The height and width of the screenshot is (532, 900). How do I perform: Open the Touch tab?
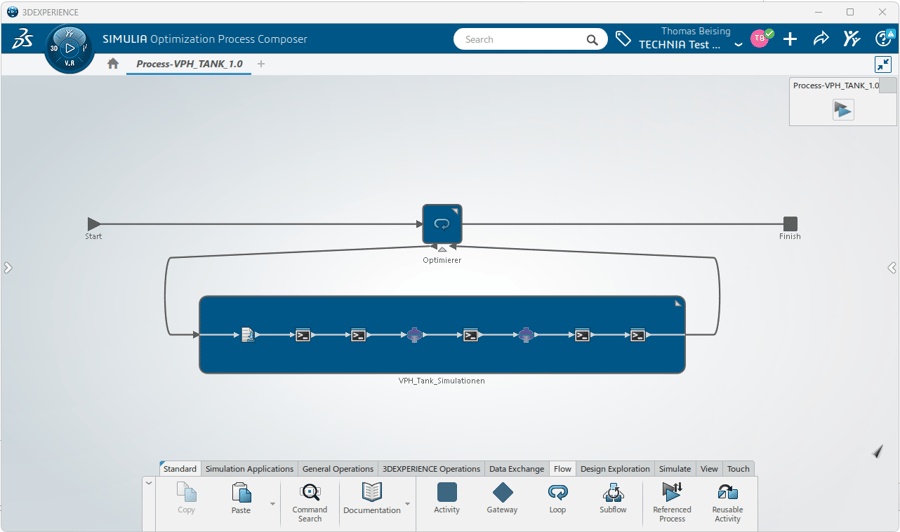click(738, 469)
